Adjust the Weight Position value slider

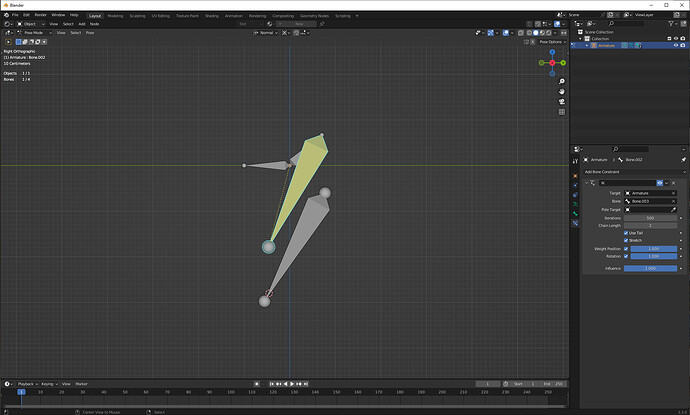pos(653,249)
